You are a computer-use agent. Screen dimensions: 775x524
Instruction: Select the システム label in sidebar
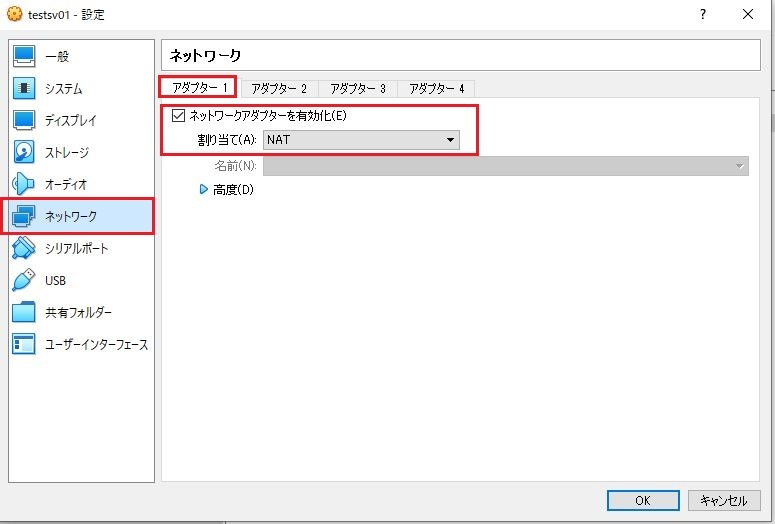[x=64, y=88]
